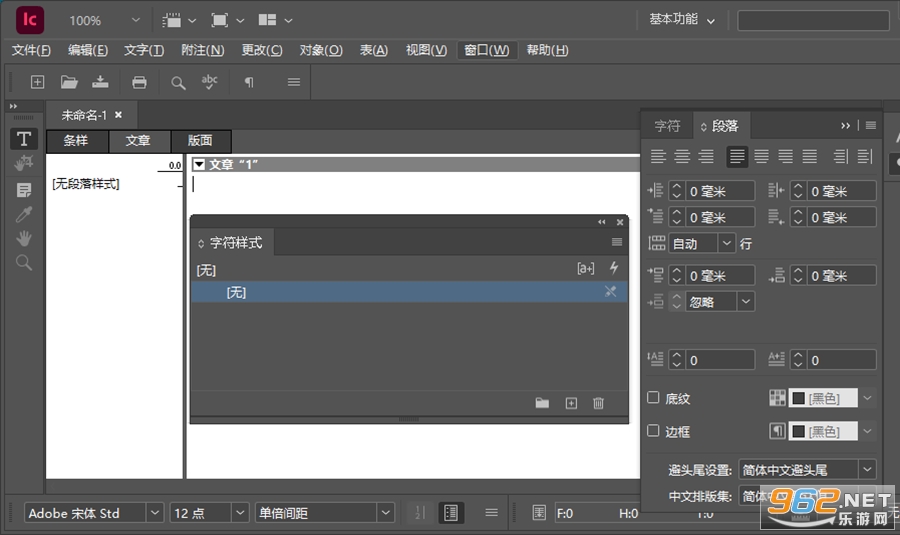900x535 pixels.
Task: Collapse the 文章 "1" story triangle
Action: coord(199,165)
